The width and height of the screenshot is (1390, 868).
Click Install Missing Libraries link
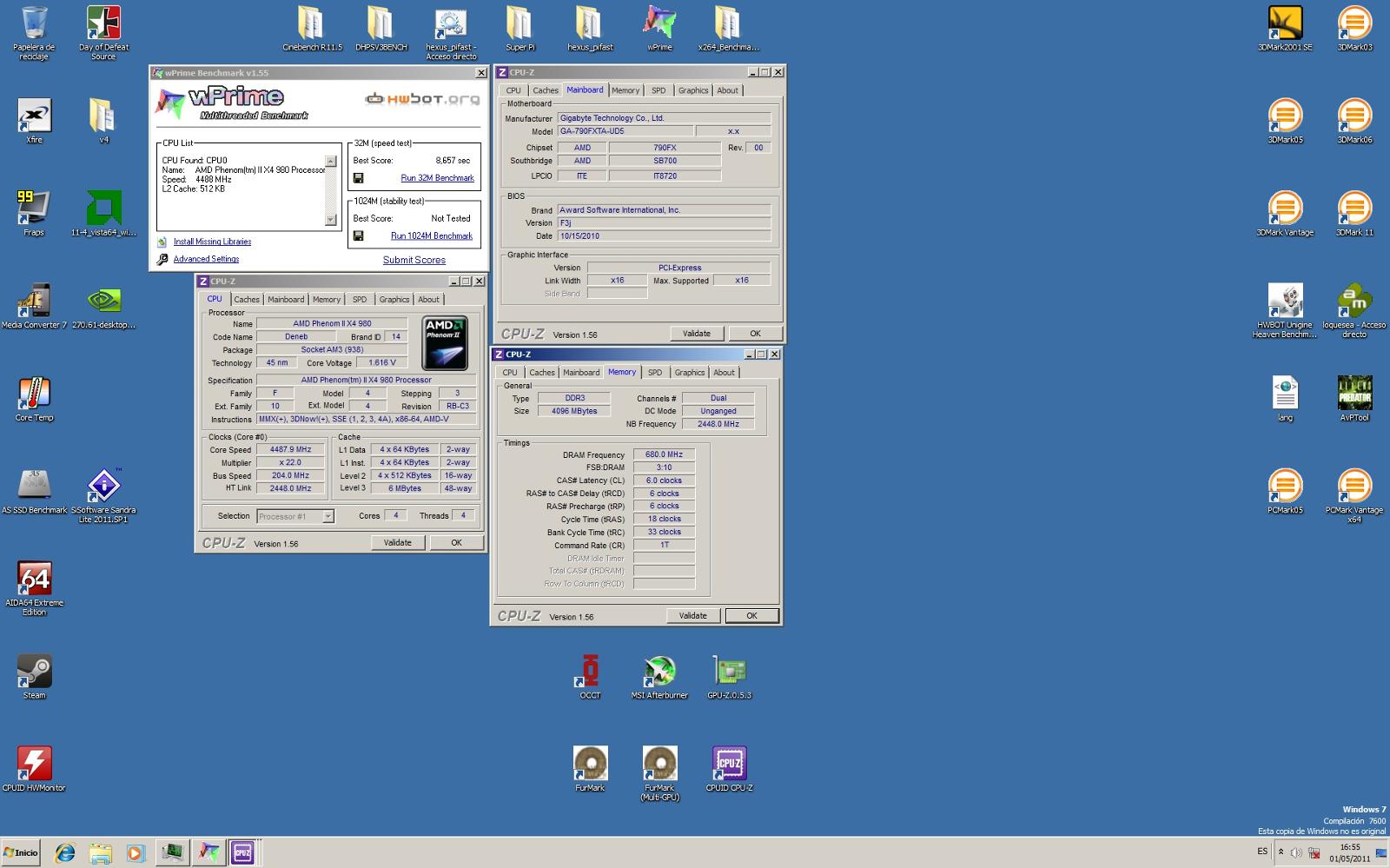pyautogui.click(x=212, y=242)
